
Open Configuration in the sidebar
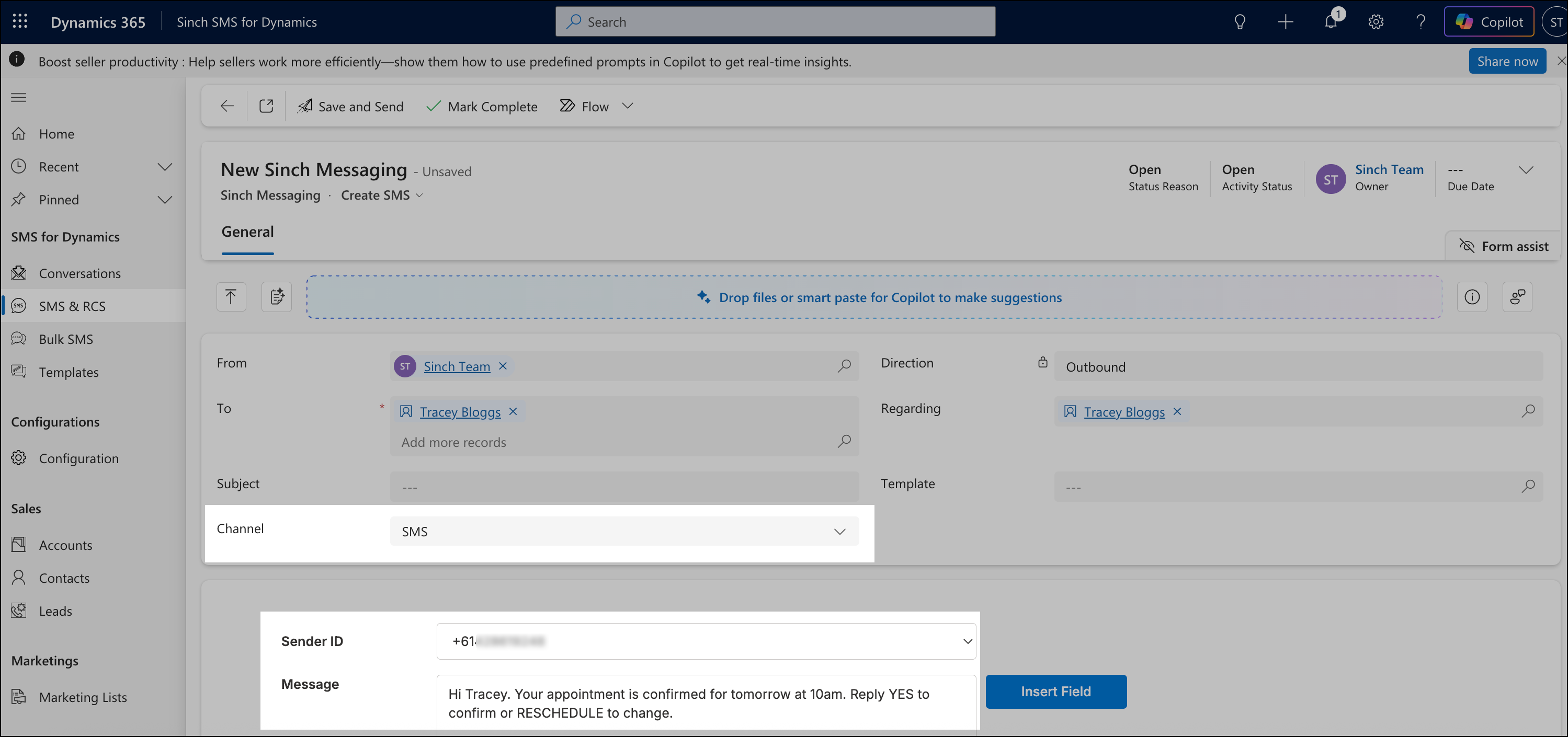(x=79, y=458)
